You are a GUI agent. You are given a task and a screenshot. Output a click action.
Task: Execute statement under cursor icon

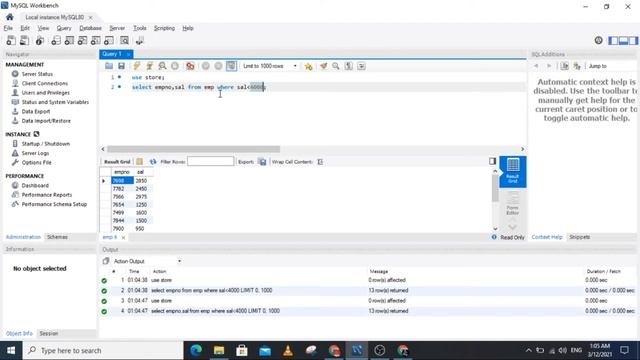[149, 66]
